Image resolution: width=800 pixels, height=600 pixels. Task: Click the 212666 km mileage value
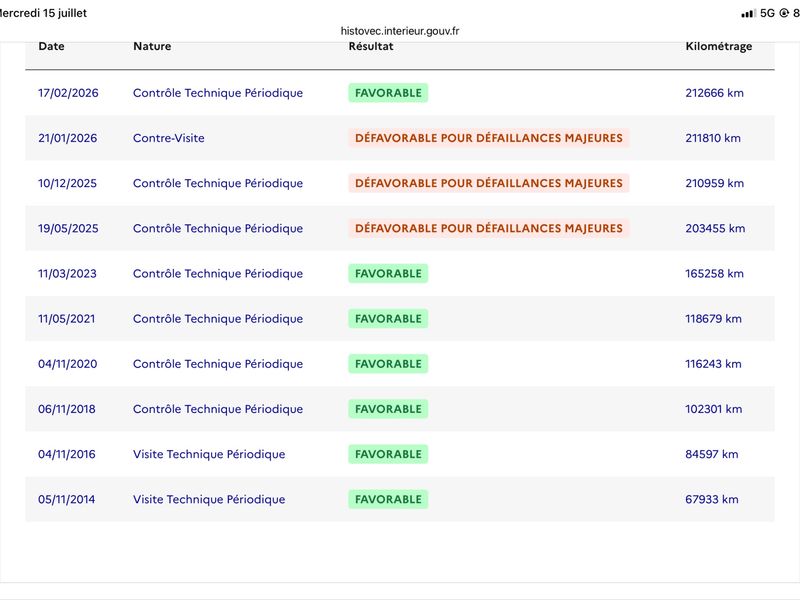(714, 93)
